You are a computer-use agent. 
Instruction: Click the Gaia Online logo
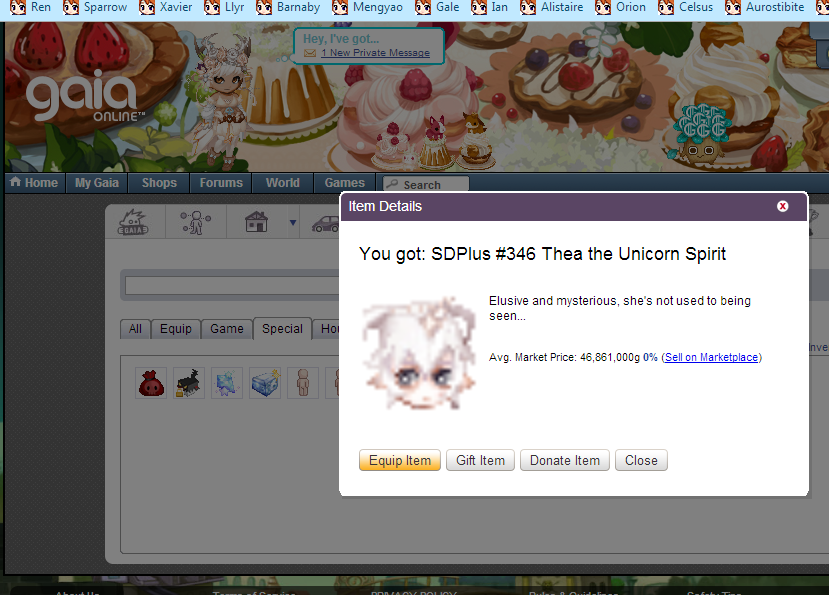click(84, 97)
